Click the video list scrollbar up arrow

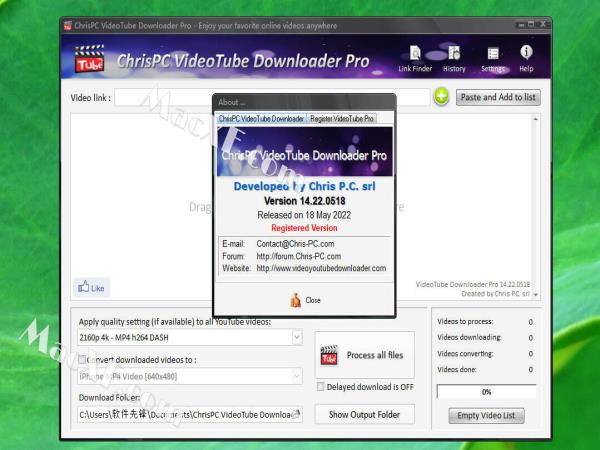536,119
